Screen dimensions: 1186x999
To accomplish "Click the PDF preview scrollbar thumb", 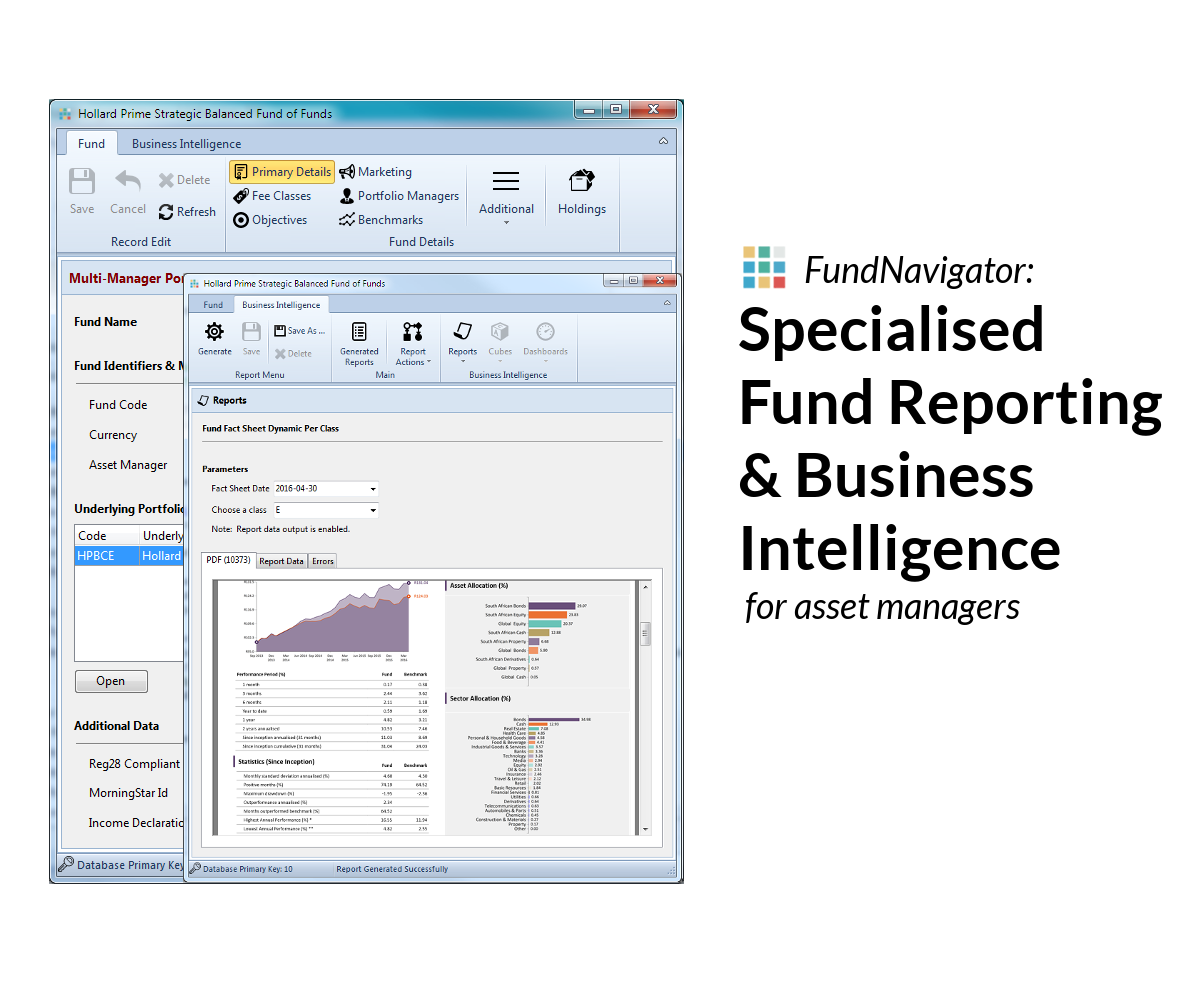I will click(645, 633).
